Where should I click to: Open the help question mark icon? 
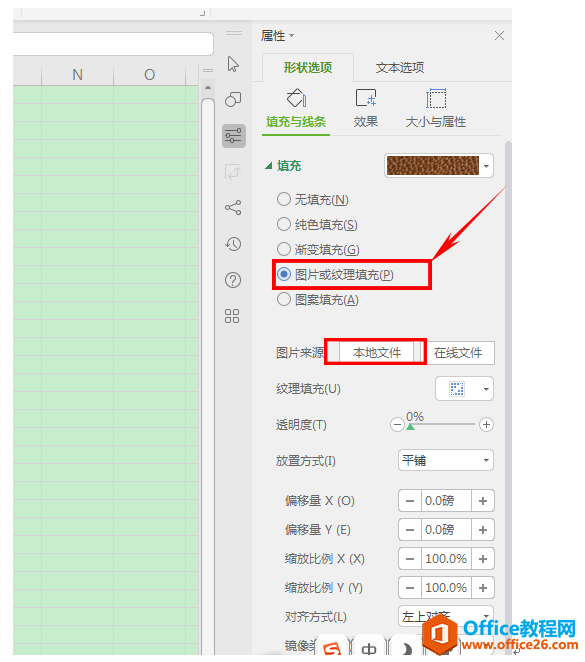point(233,280)
